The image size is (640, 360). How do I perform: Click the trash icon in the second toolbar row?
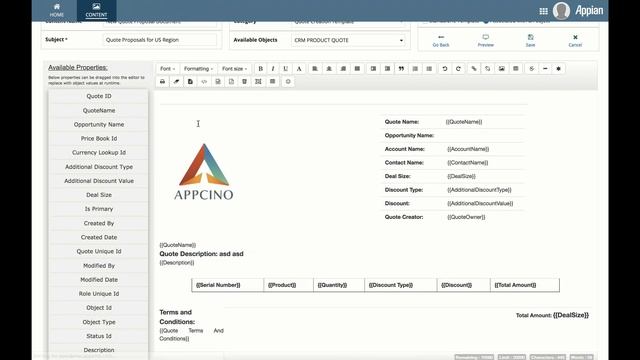(244, 81)
